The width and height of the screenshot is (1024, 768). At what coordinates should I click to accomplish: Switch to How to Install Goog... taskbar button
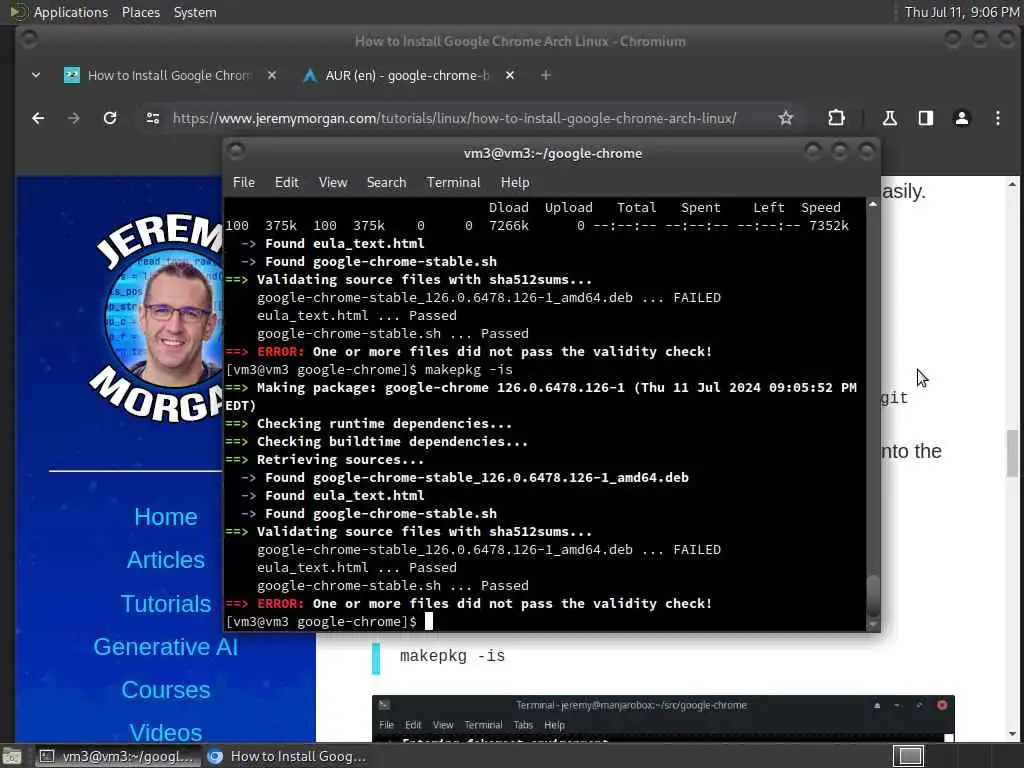(286, 756)
